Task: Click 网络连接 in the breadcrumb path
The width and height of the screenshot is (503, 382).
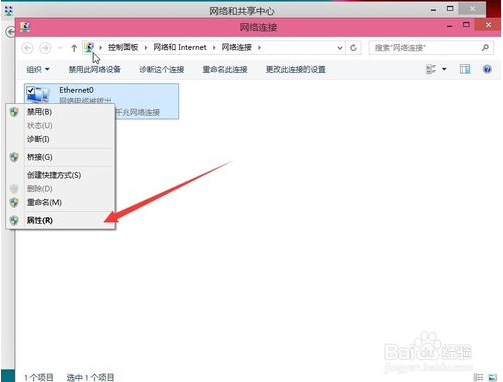Action: [237, 47]
